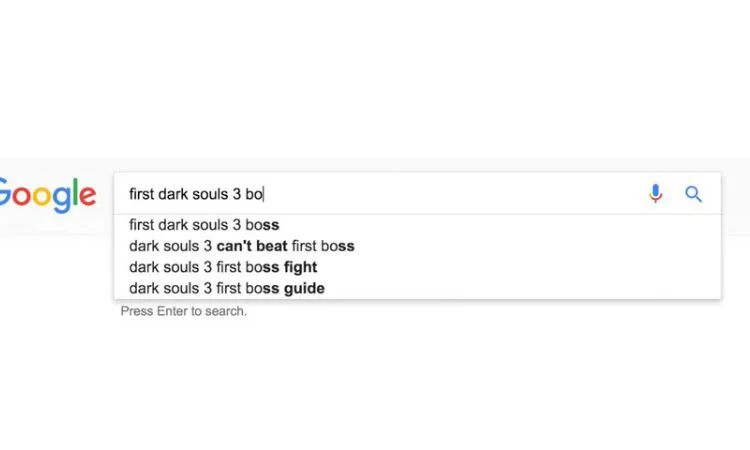The width and height of the screenshot is (750, 450).
Task: Select suggestion "first dark souls 3 boss"
Action: (x=204, y=225)
